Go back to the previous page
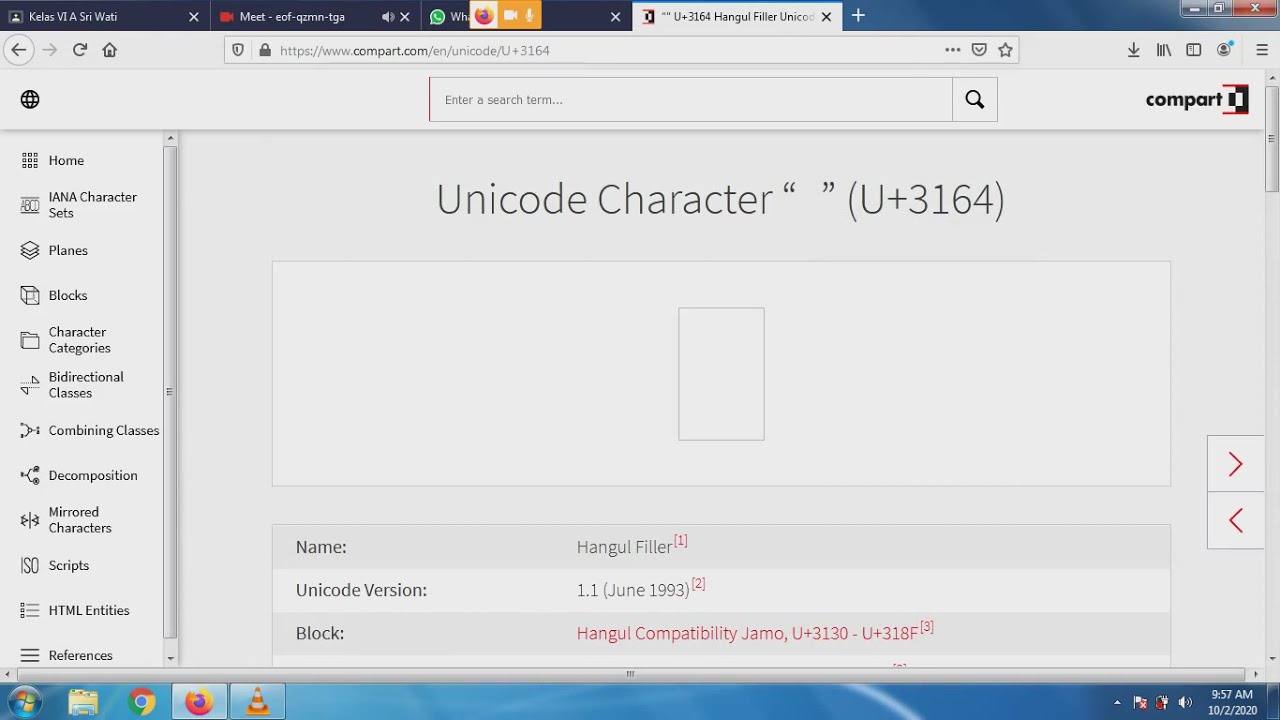 [19, 50]
